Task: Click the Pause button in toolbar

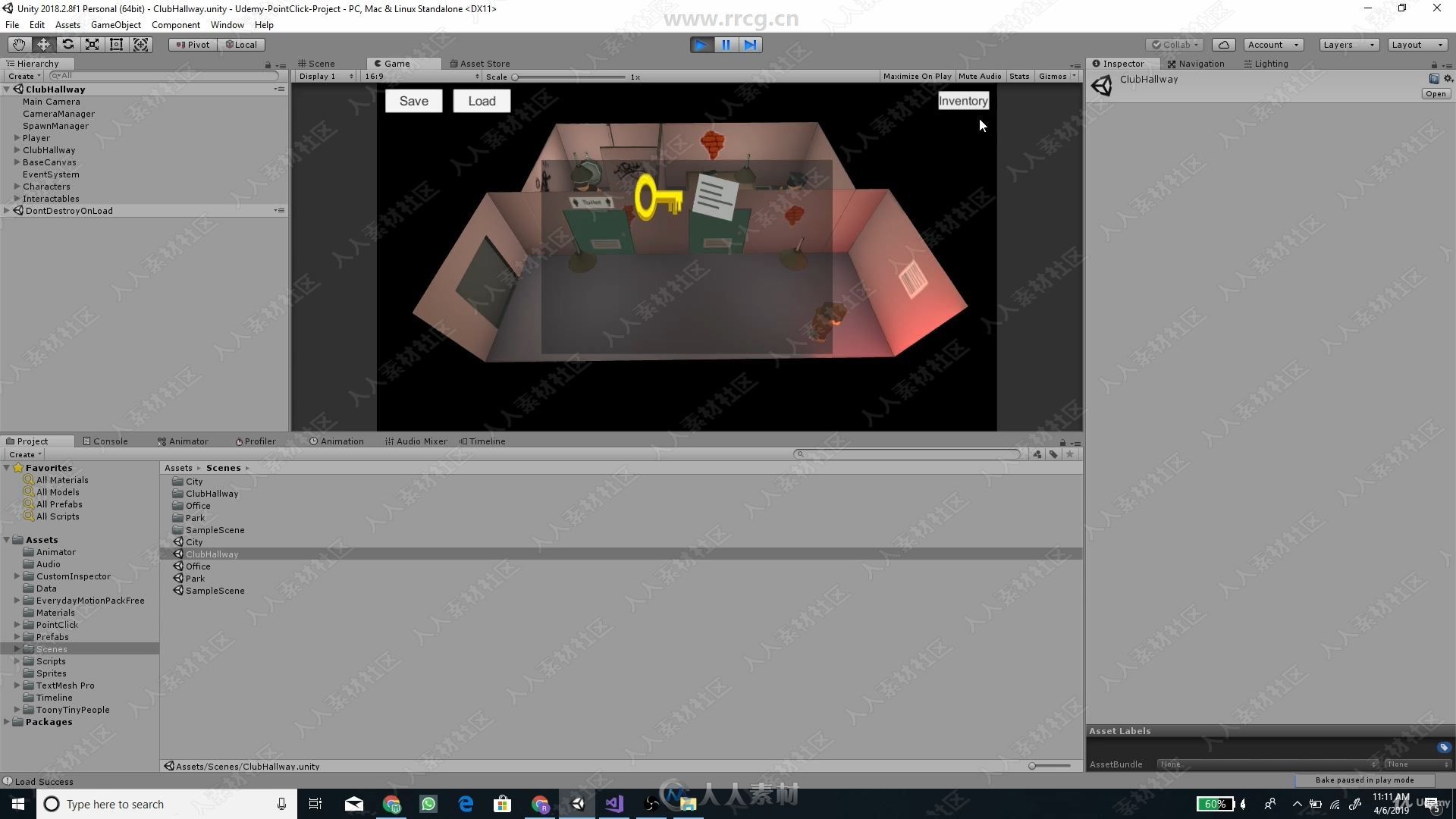Action: point(725,44)
